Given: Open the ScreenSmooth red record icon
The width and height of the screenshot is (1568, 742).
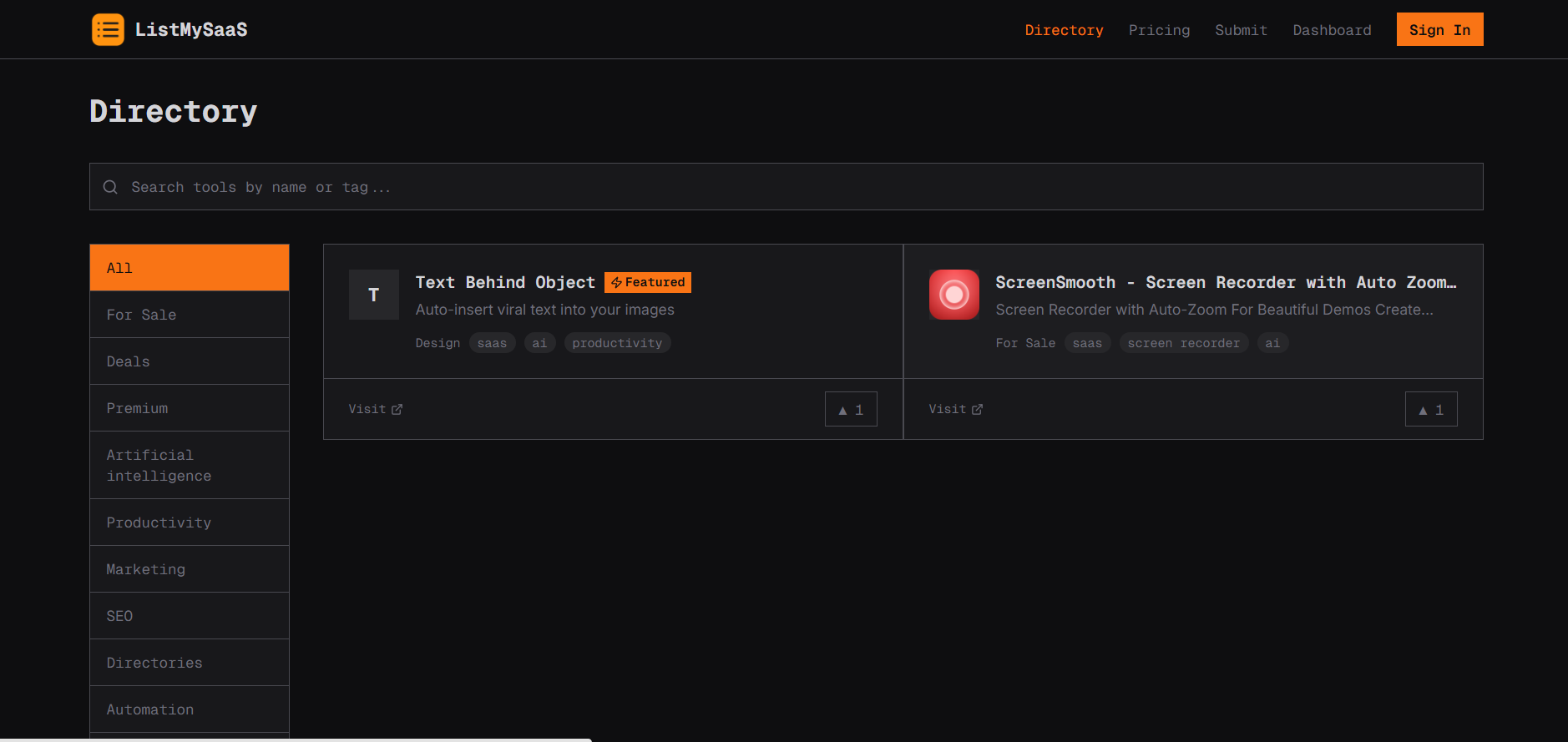Looking at the screenshot, I should coord(953,295).
